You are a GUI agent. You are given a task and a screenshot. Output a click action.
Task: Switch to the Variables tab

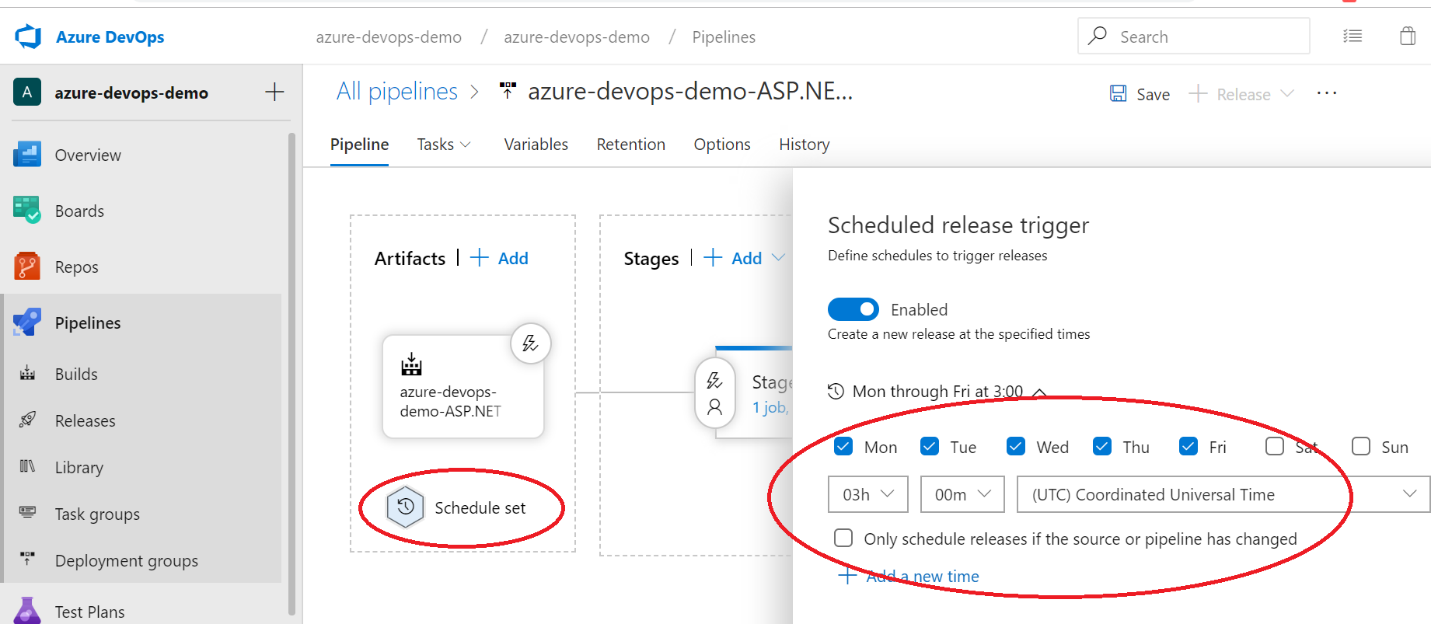(536, 144)
